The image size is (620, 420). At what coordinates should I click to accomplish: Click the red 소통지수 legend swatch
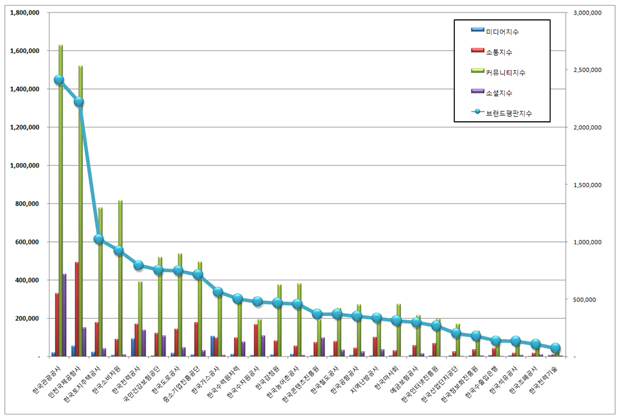click(x=478, y=50)
